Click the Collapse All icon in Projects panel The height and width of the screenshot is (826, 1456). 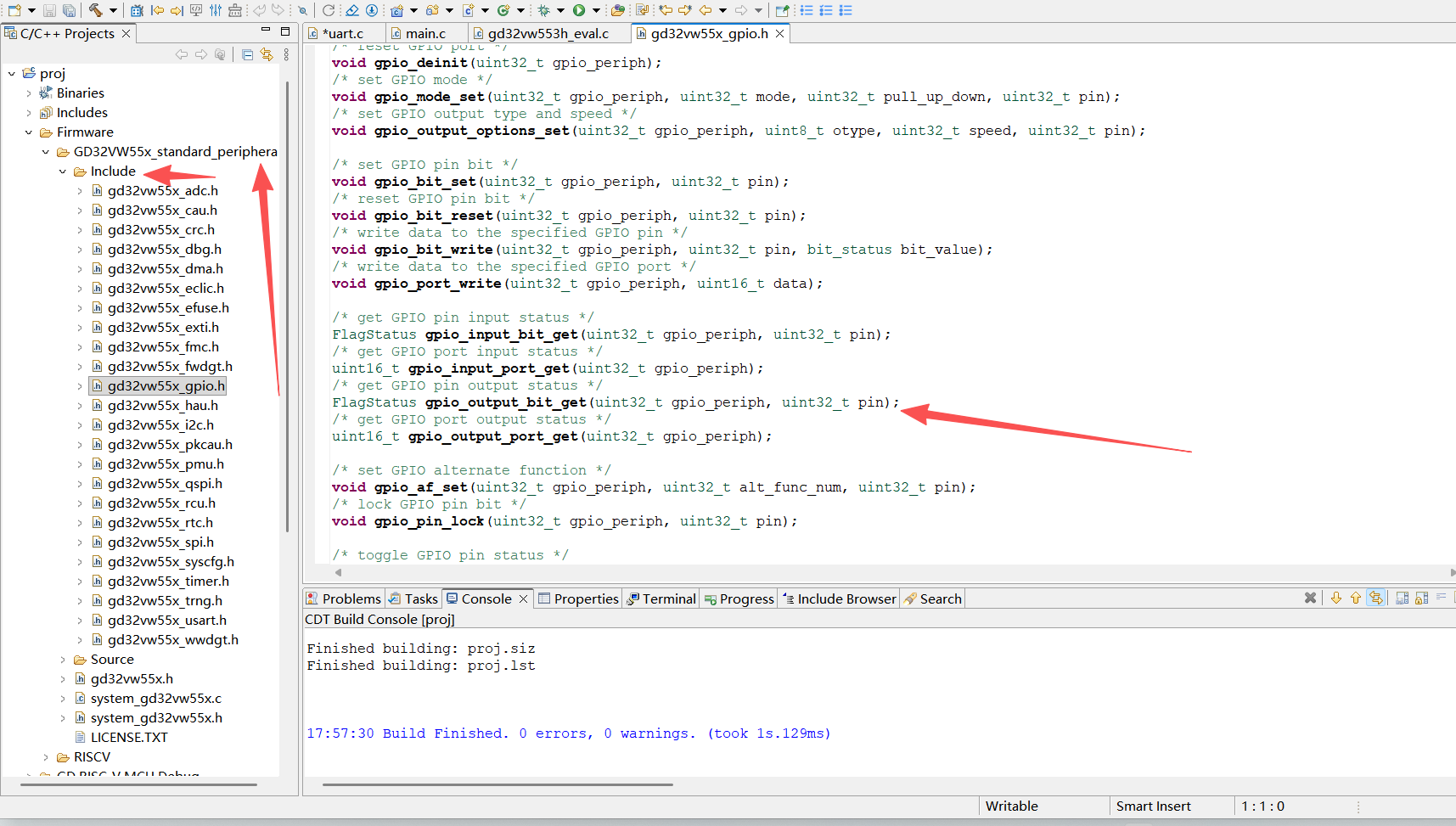[x=247, y=54]
